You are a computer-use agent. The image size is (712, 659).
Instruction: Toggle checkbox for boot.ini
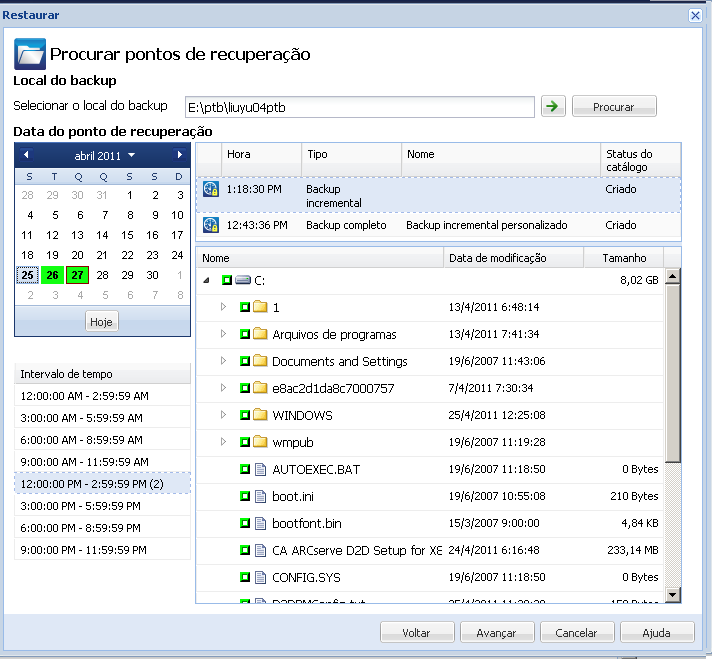coord(245,496)
